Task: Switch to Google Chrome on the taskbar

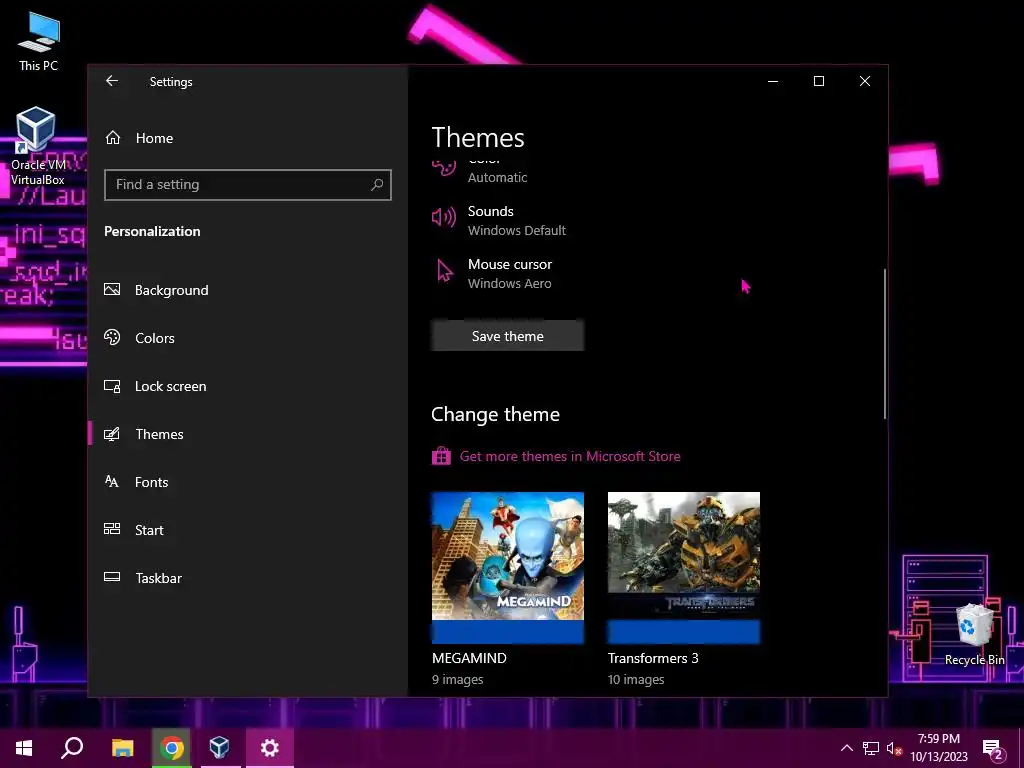Action: pos(172,748)
